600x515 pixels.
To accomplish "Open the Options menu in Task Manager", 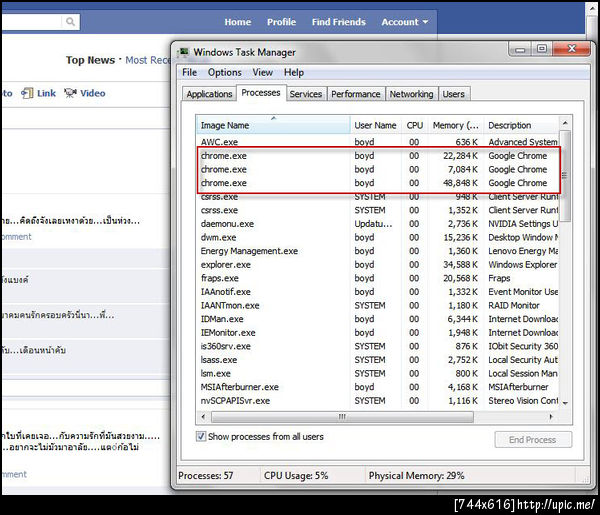I will pyautogui.click(x=225, y=72).
